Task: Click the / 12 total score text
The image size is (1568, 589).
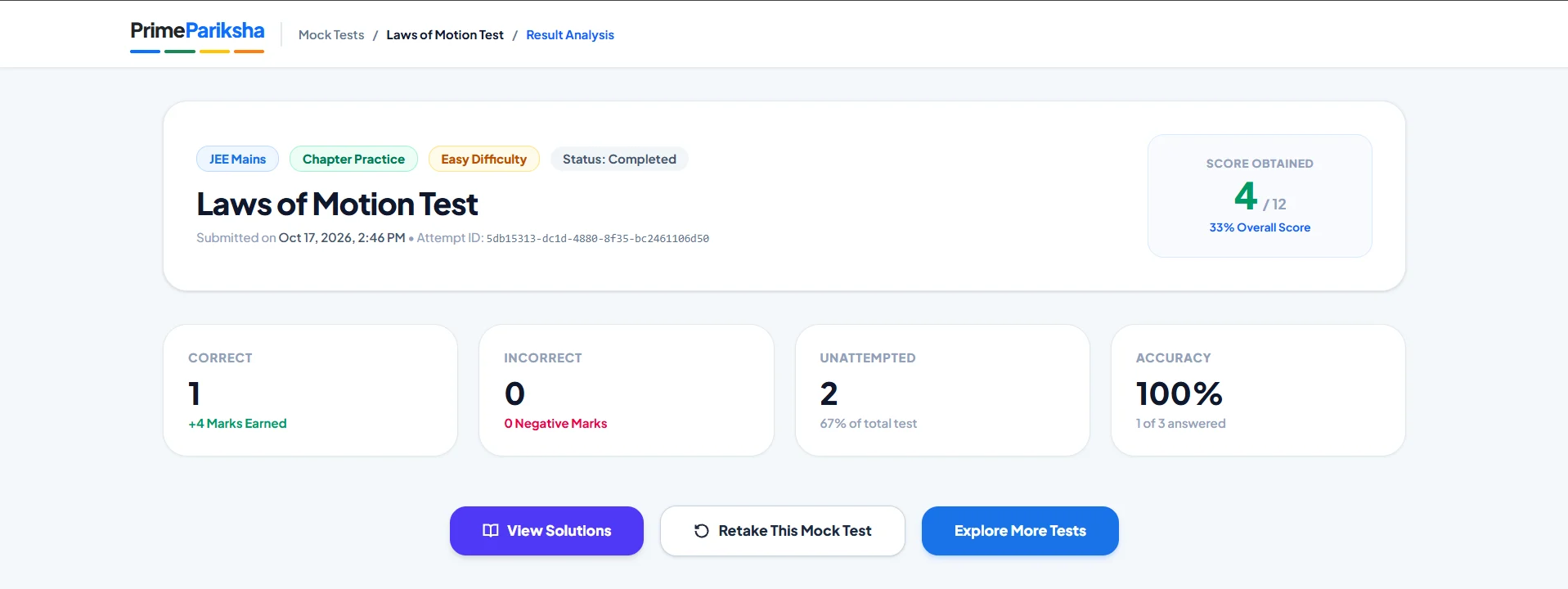Action: [x=1274, y=205]
